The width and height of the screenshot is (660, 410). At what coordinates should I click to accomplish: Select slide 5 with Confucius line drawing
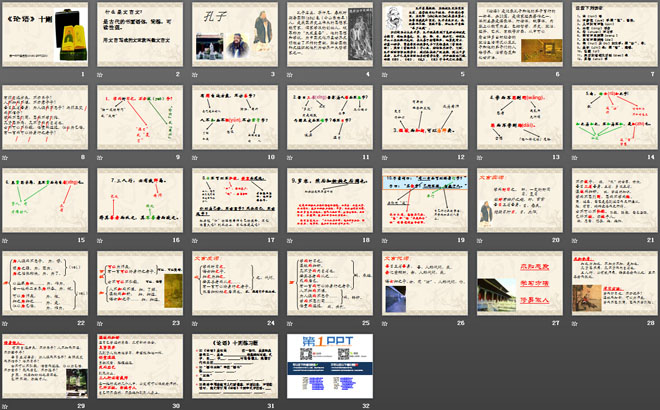424,34
